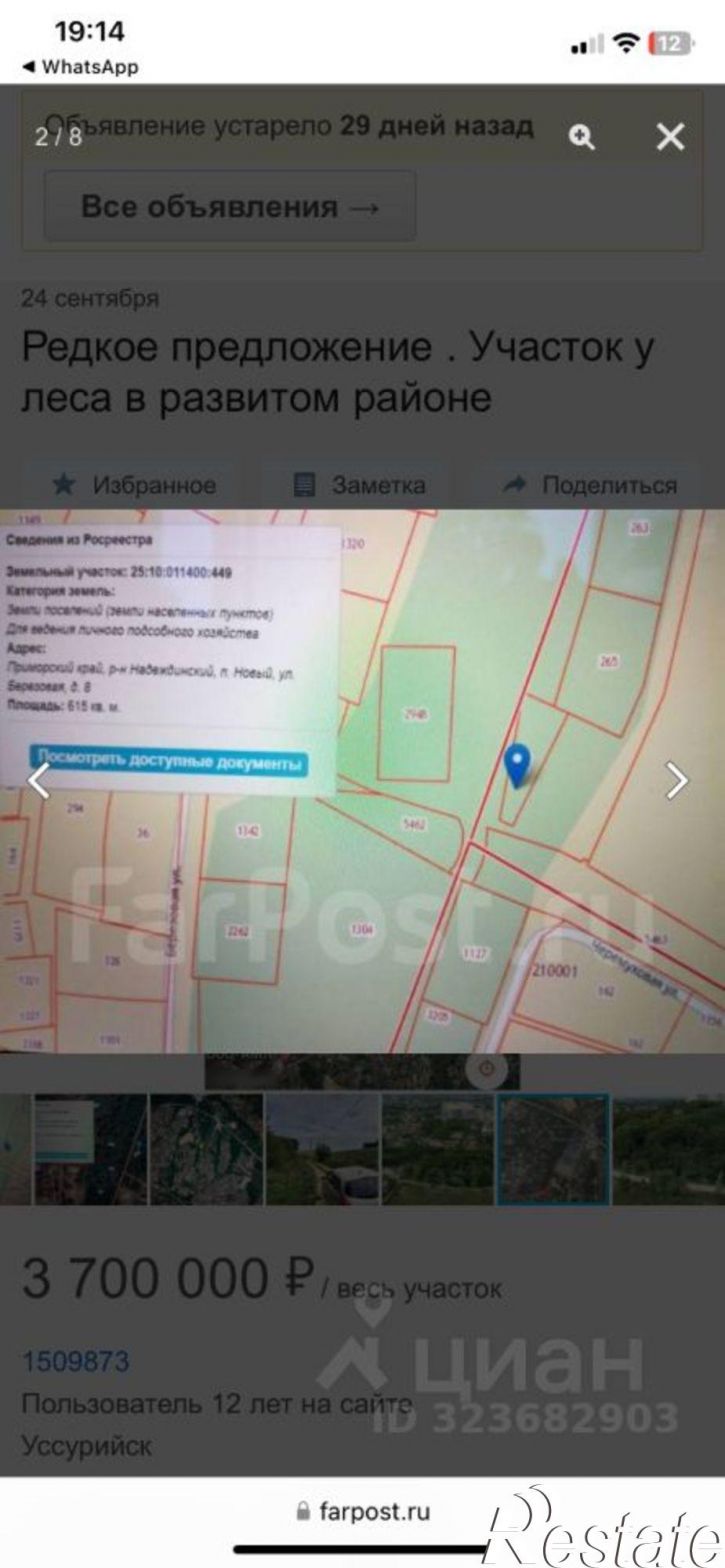
Task: Tap the lock icon by farpost.ru
Action: 303,1510
